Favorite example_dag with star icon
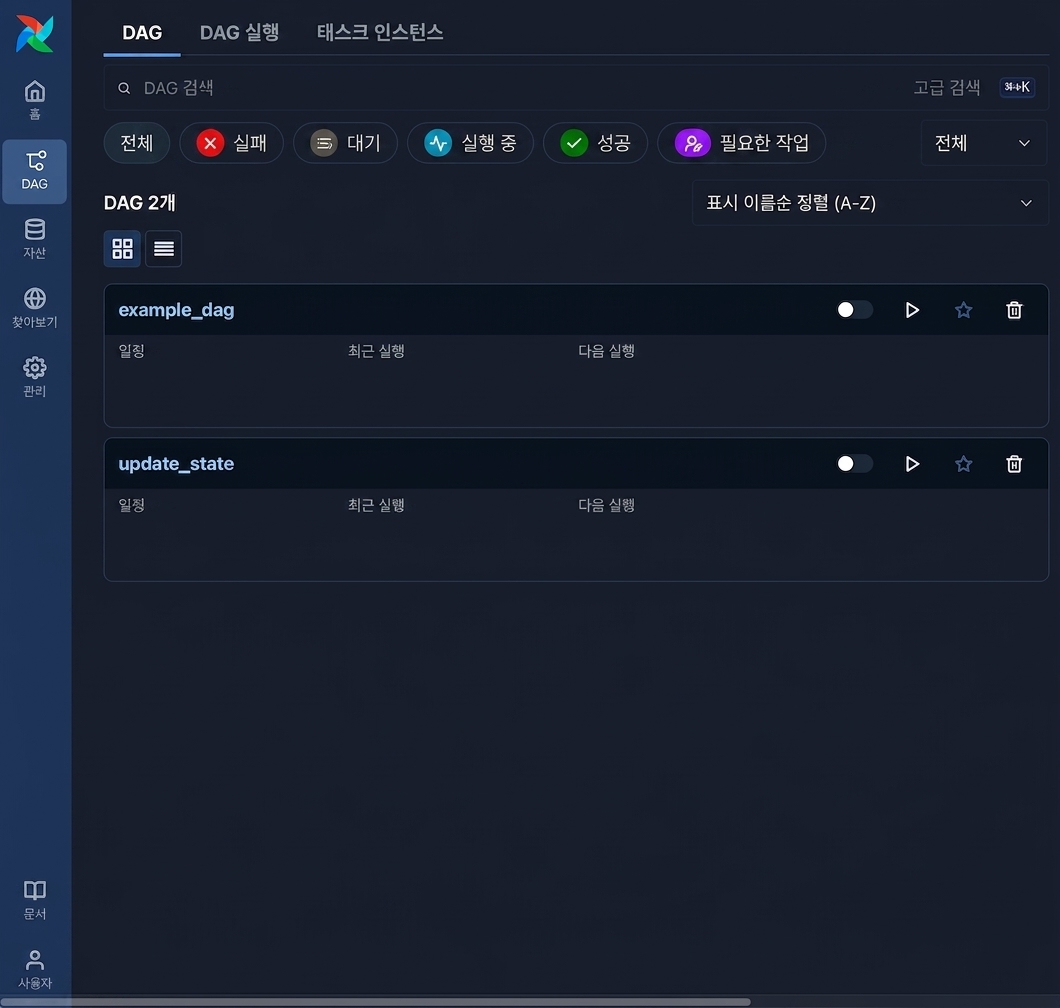 click(963, 310)
